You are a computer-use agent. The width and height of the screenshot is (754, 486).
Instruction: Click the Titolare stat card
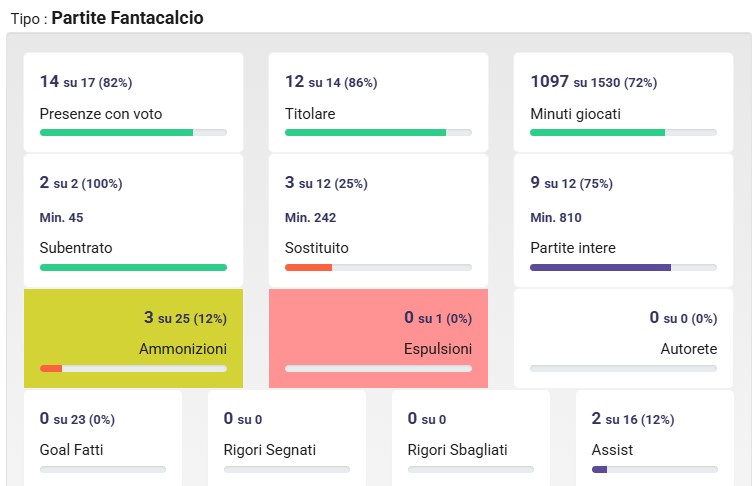pyautogui.click(x=378, y=100)
